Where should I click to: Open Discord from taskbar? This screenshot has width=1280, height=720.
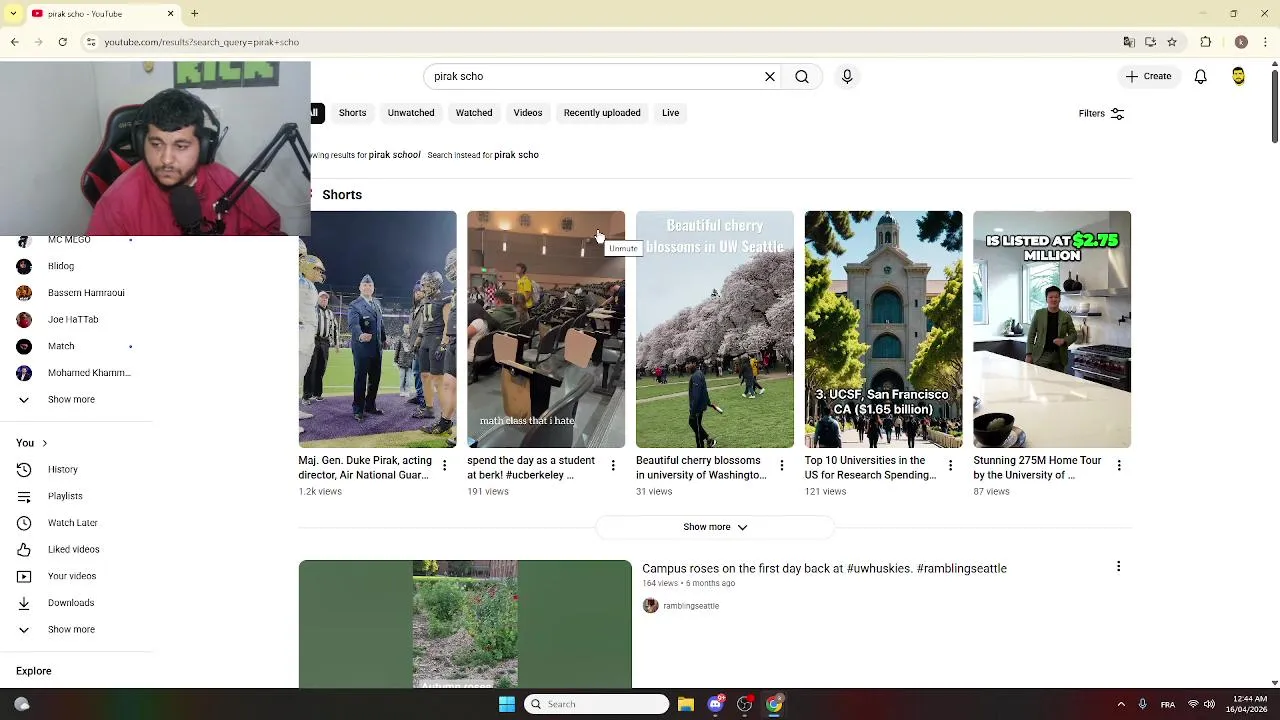(x=715, y=704)
